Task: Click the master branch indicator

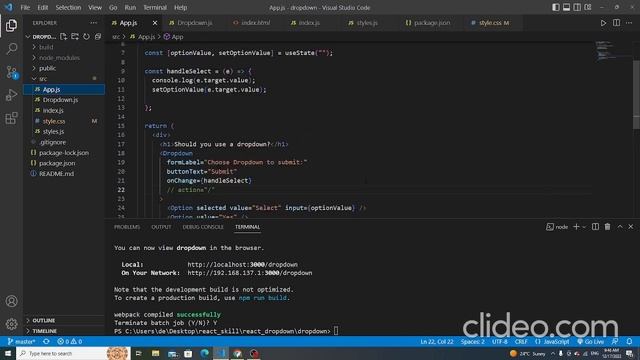Action: 21,341
